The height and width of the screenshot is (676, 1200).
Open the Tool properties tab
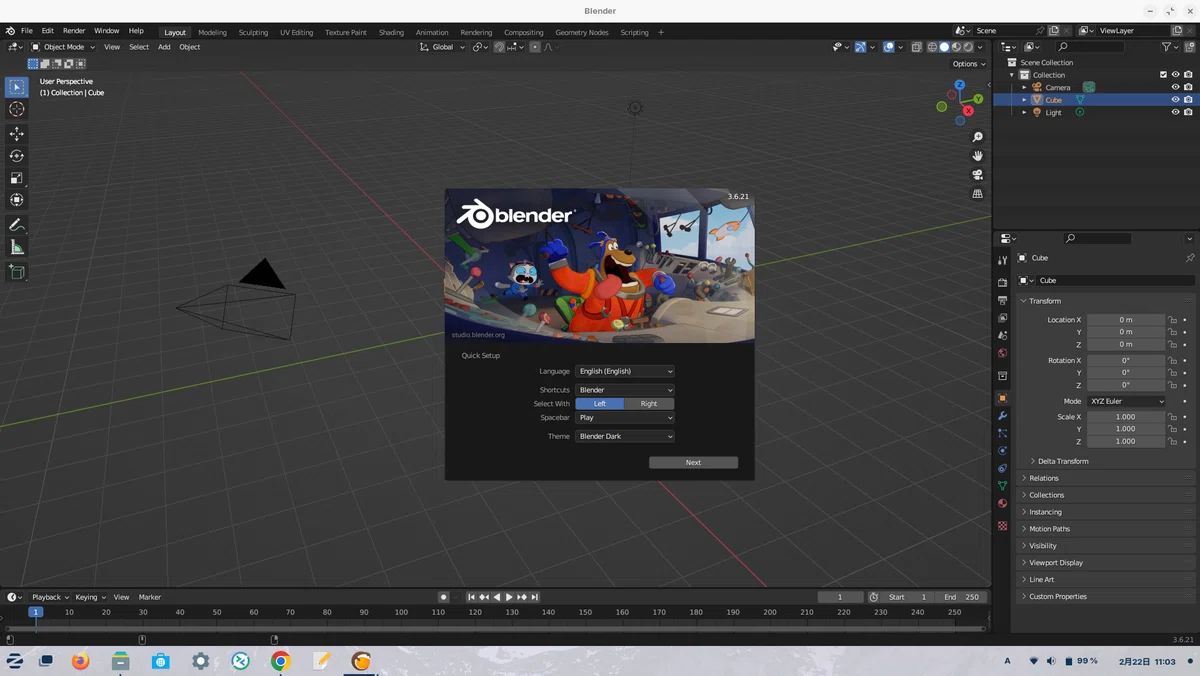coord(1002,260)
